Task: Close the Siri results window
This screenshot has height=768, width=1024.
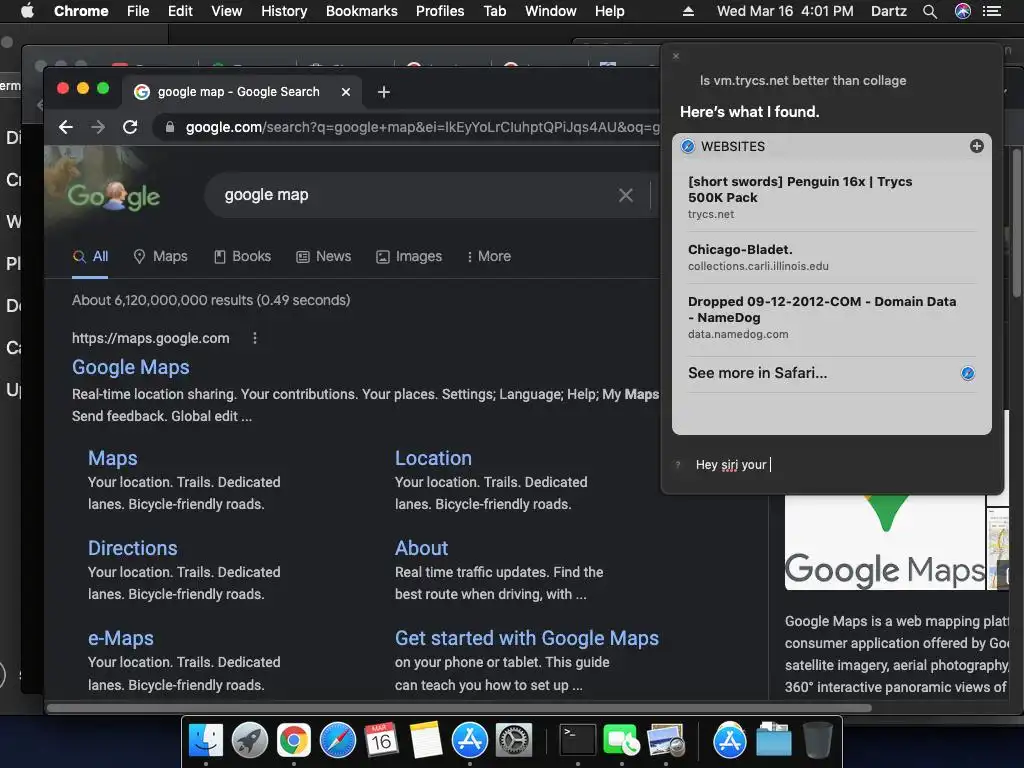Action: 676,56
